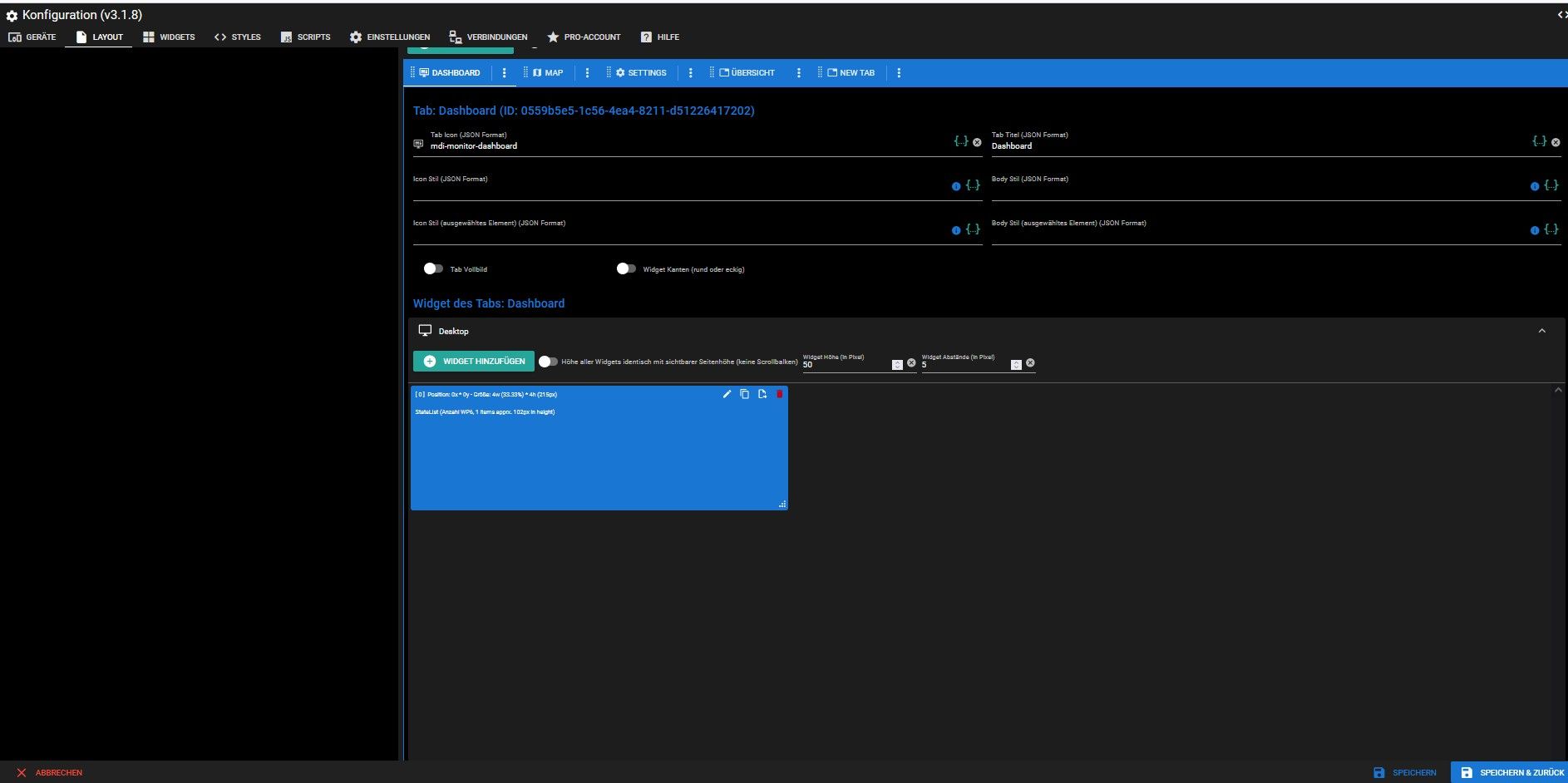Open options menu for New Tab
The width and height of the screenshot is (1568, 783).
point(899,73)
